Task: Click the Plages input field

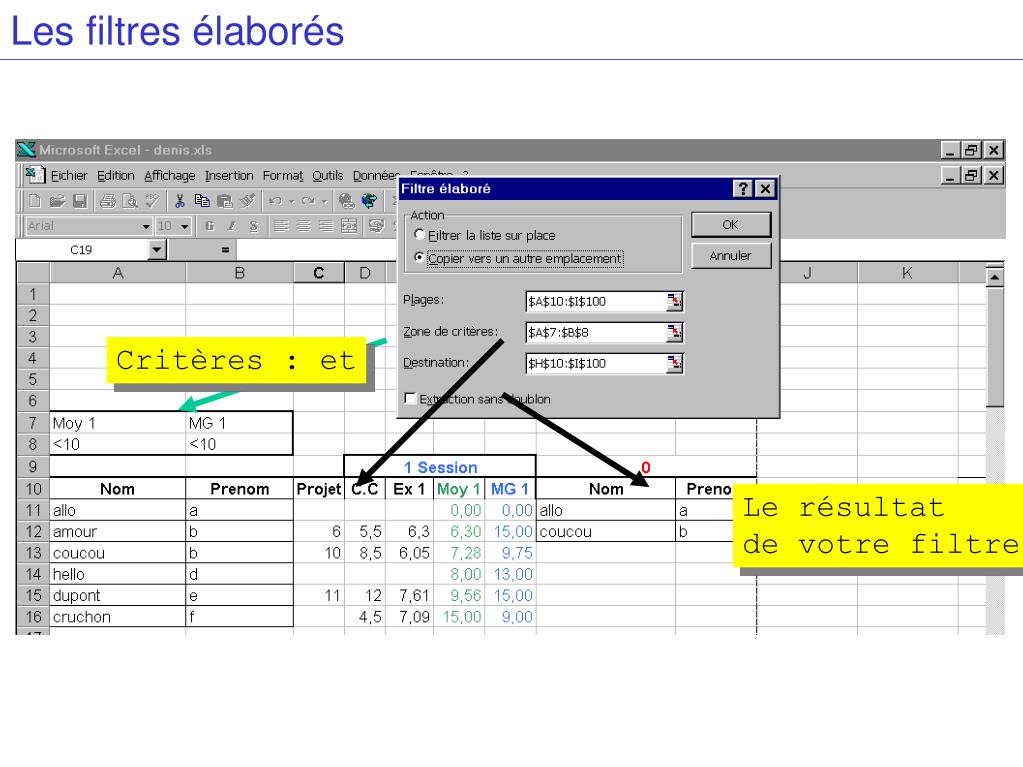Action: coord(596,301)
